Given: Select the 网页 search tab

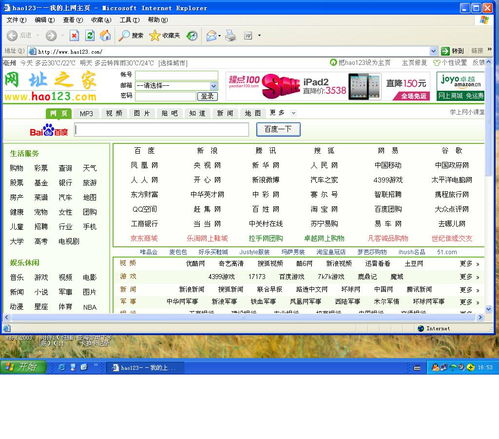Looking at the screenshot, I should pos(59,114).
